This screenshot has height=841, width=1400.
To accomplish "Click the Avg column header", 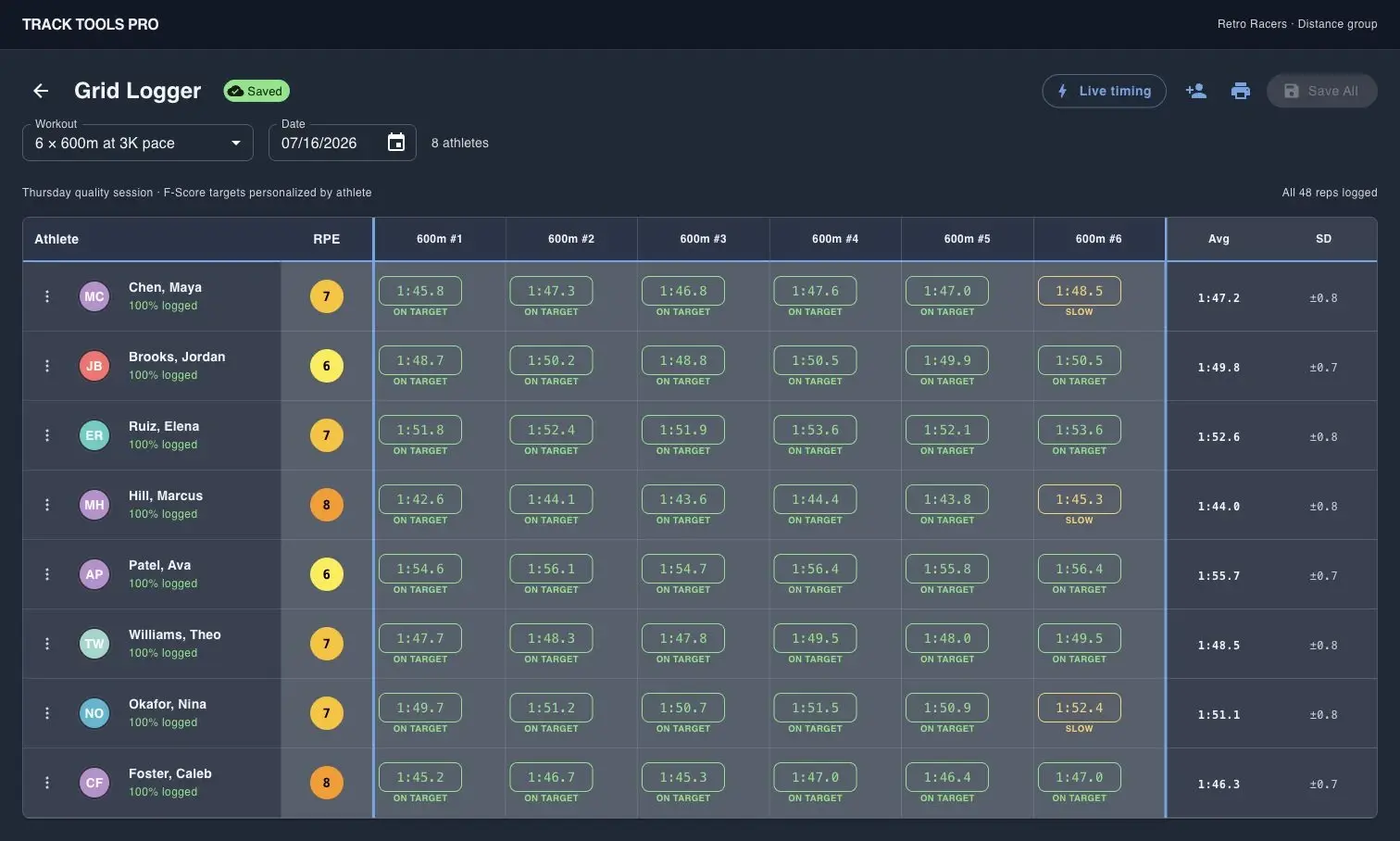I will tap(1219, 239).
